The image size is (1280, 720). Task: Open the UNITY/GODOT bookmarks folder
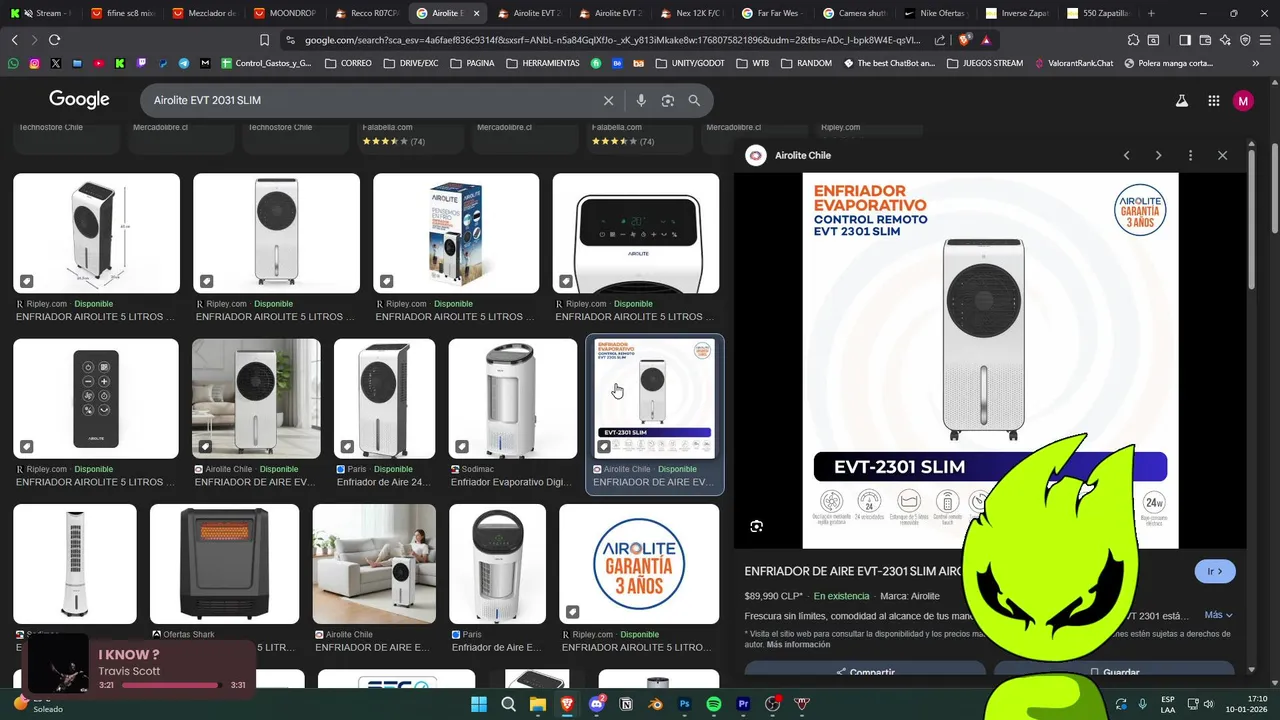(x=690, y=63)
